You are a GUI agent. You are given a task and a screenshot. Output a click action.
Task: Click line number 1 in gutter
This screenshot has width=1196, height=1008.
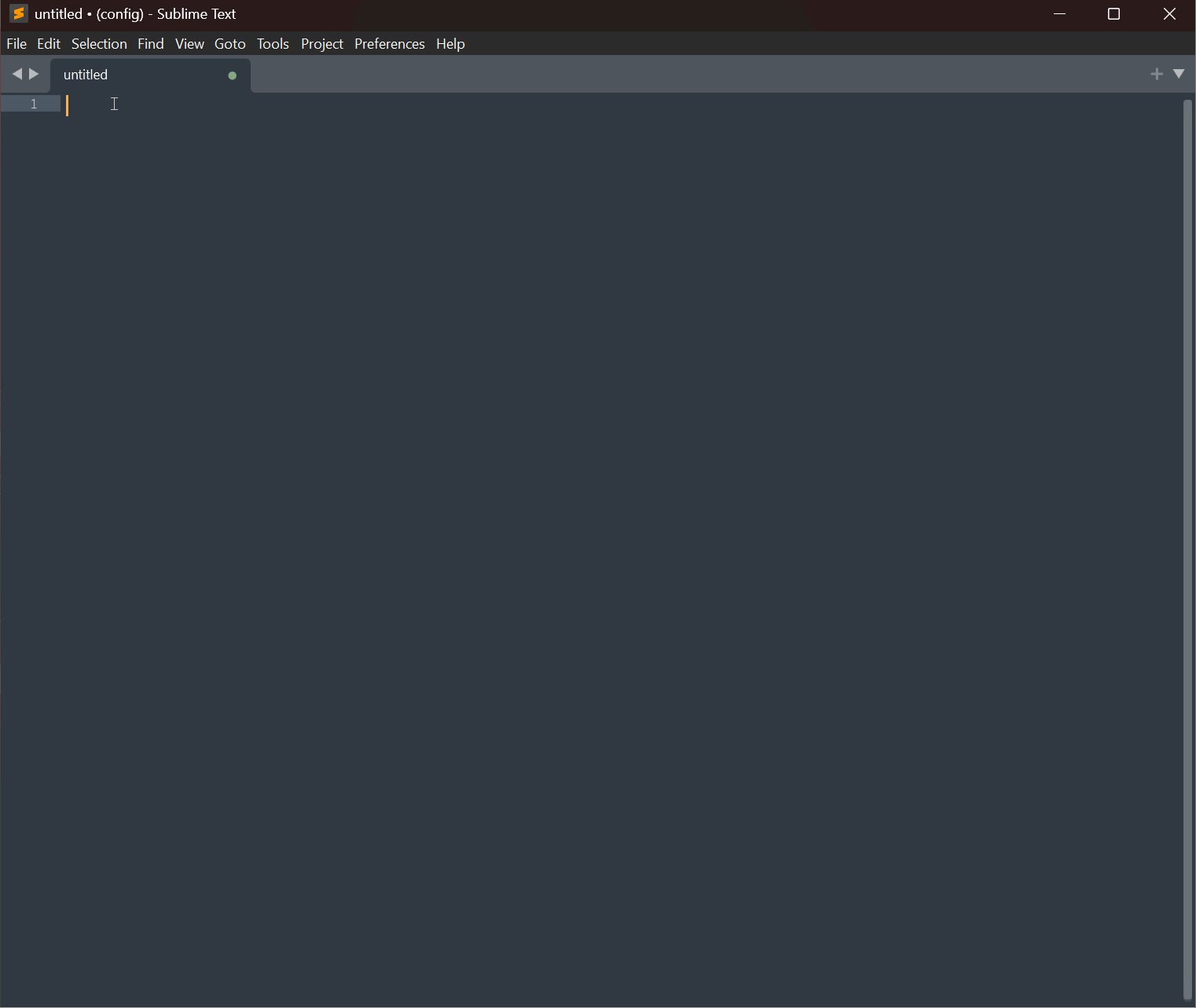click(34, 104)
